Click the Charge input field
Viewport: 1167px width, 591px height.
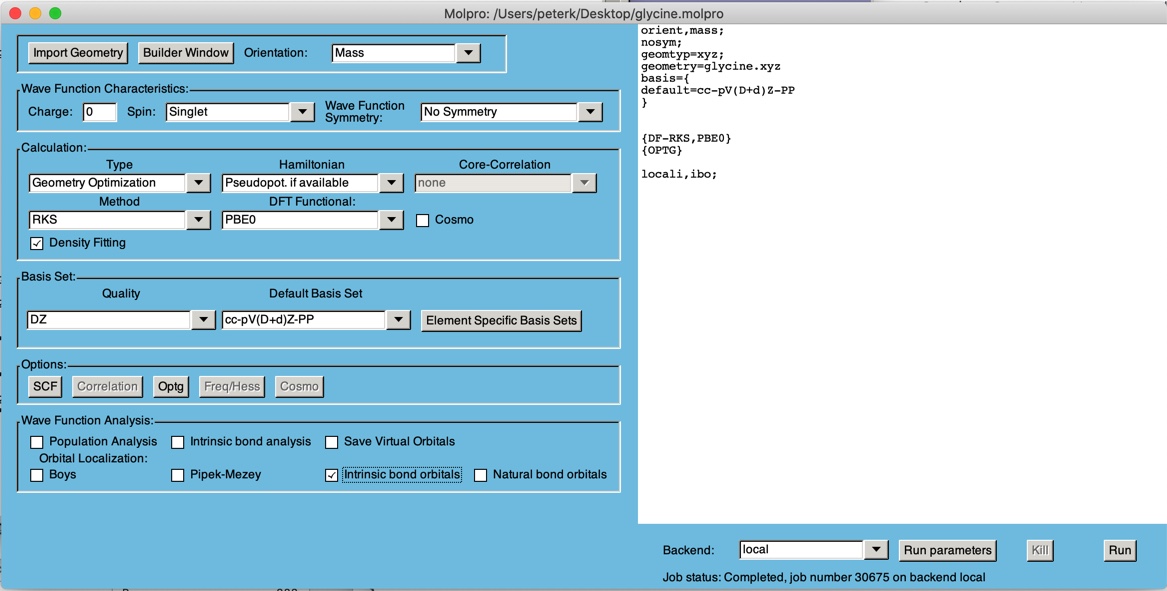99,112
